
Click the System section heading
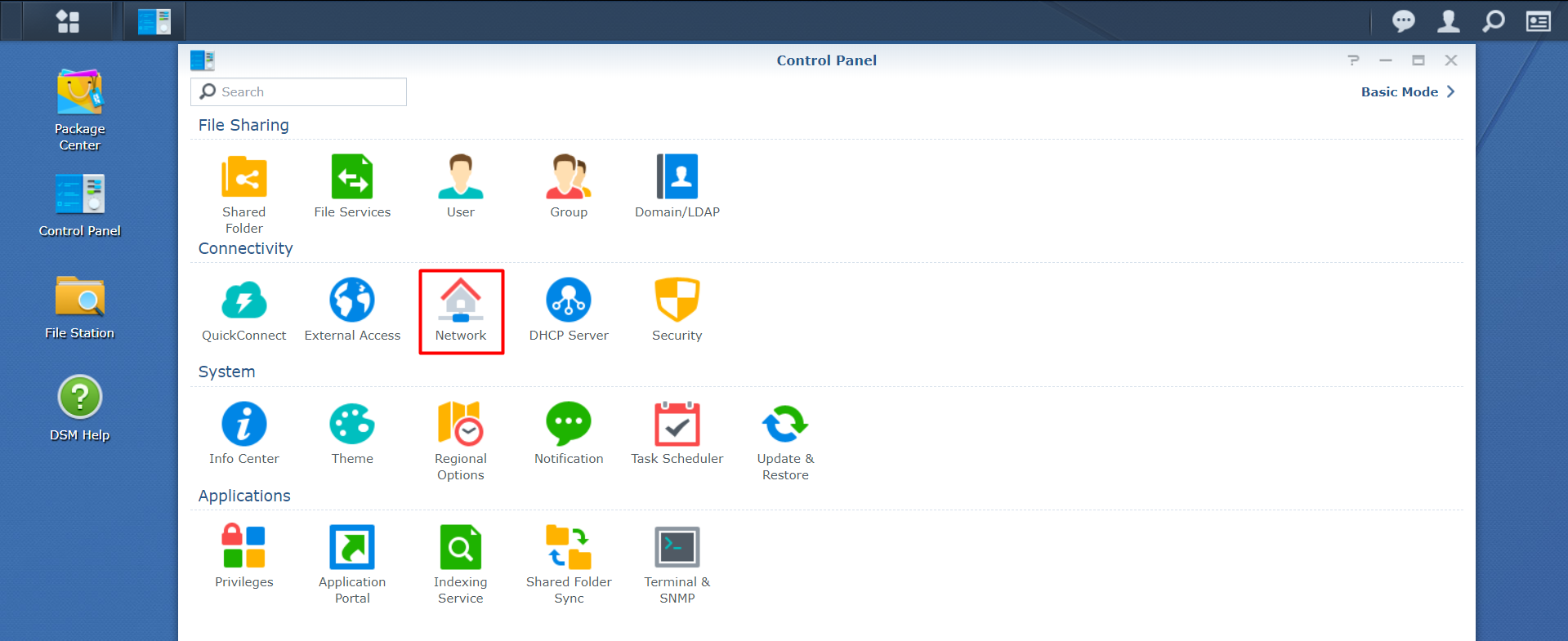[x=226, y=372]
